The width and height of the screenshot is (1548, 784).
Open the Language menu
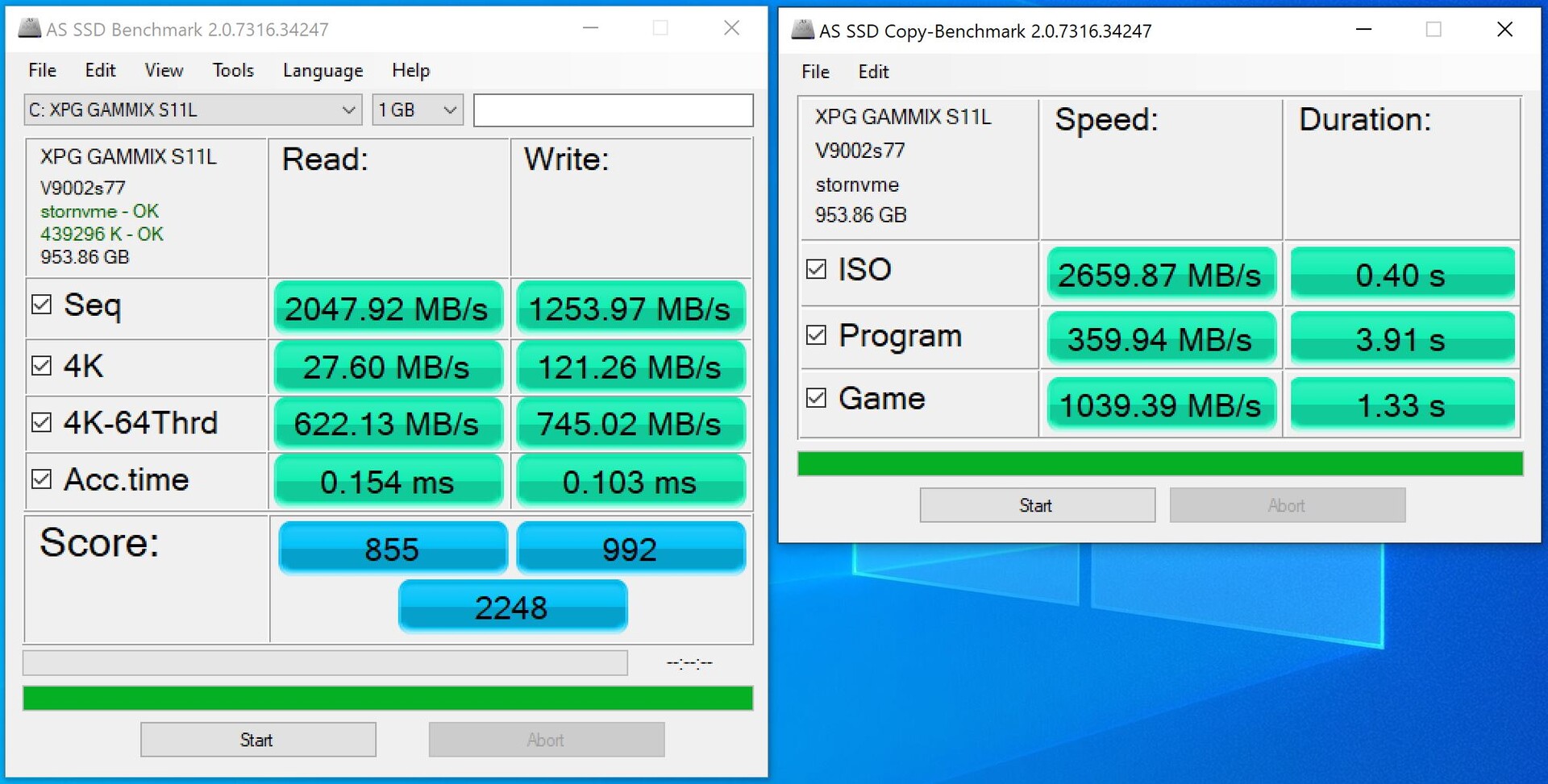(x=322, y=70)
